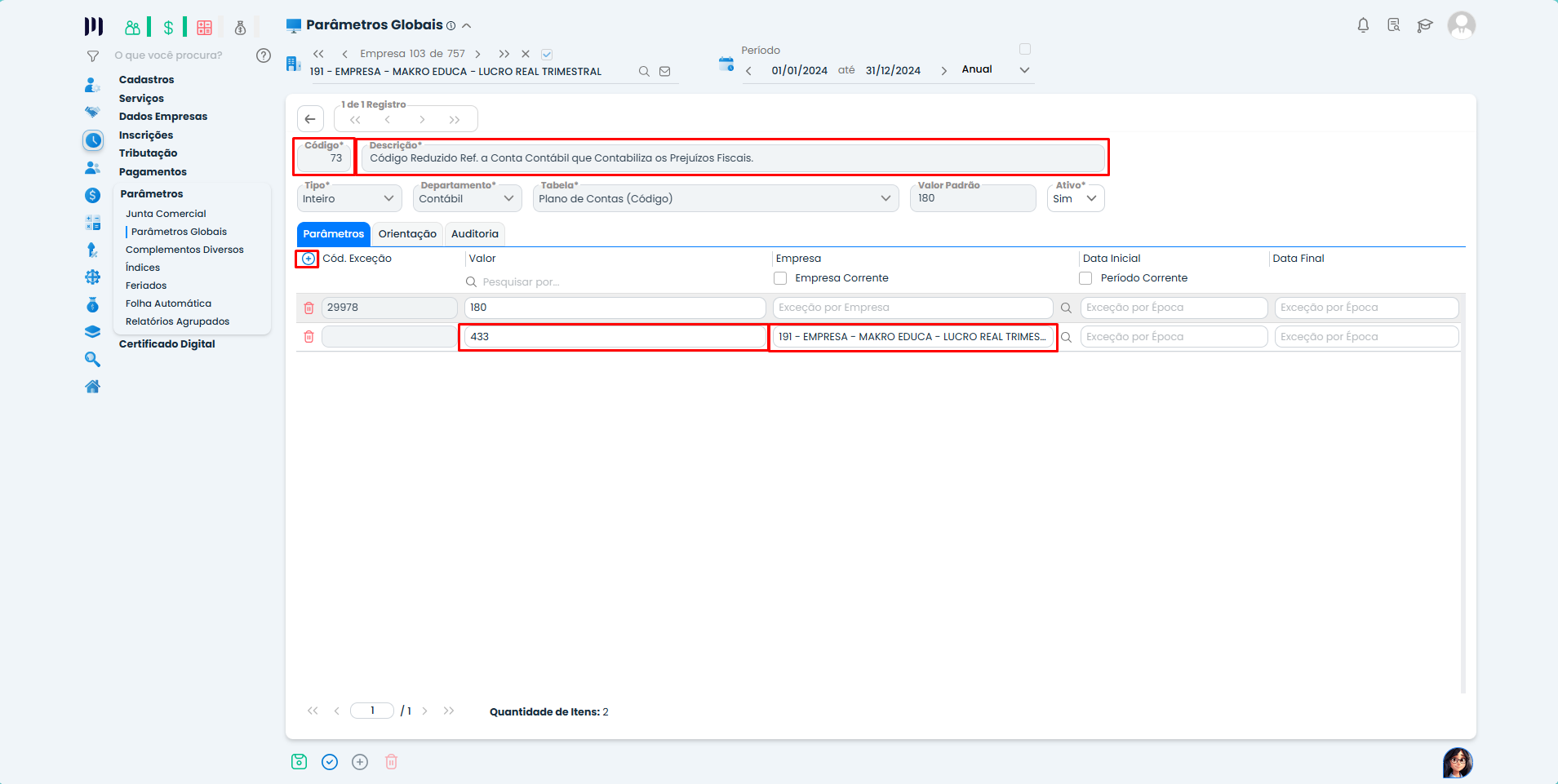Click the green save icon at bottom
This screenshot has width=1558, height=784.
299,761
